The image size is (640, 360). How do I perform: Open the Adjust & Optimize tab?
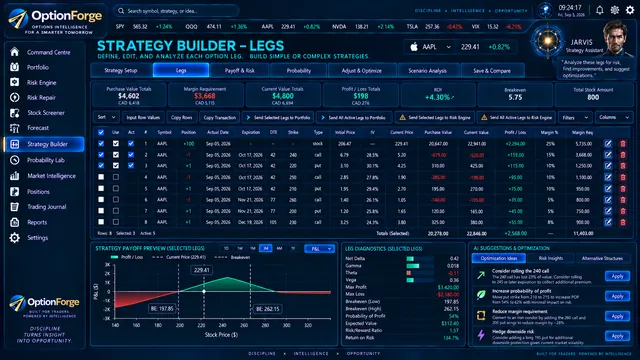click(x=362, y=70)
